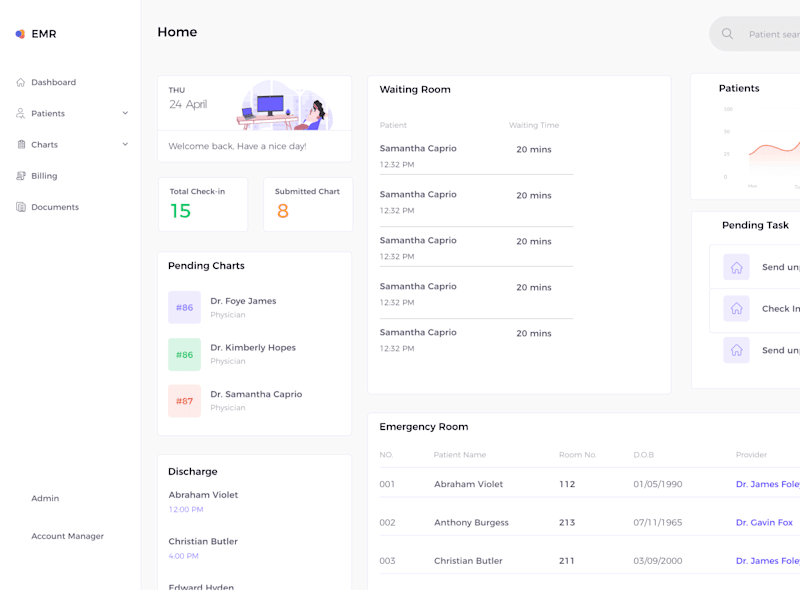Viewport: 800px width, 600px height.
Task: Open the red #87 chart badge
Action: [x=185, y=401]
